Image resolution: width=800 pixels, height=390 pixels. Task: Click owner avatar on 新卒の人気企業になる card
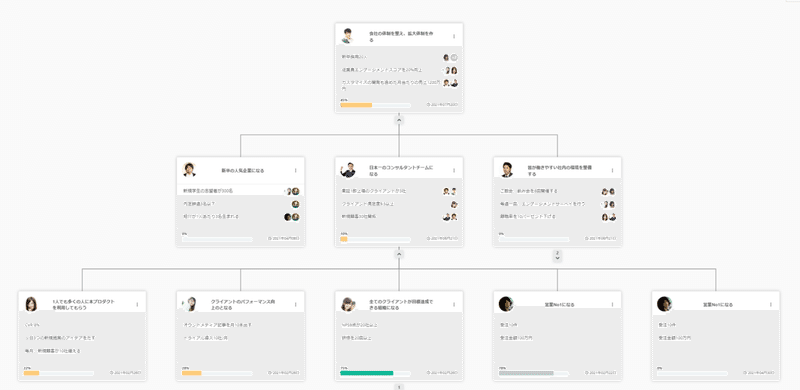pos(189,169)
